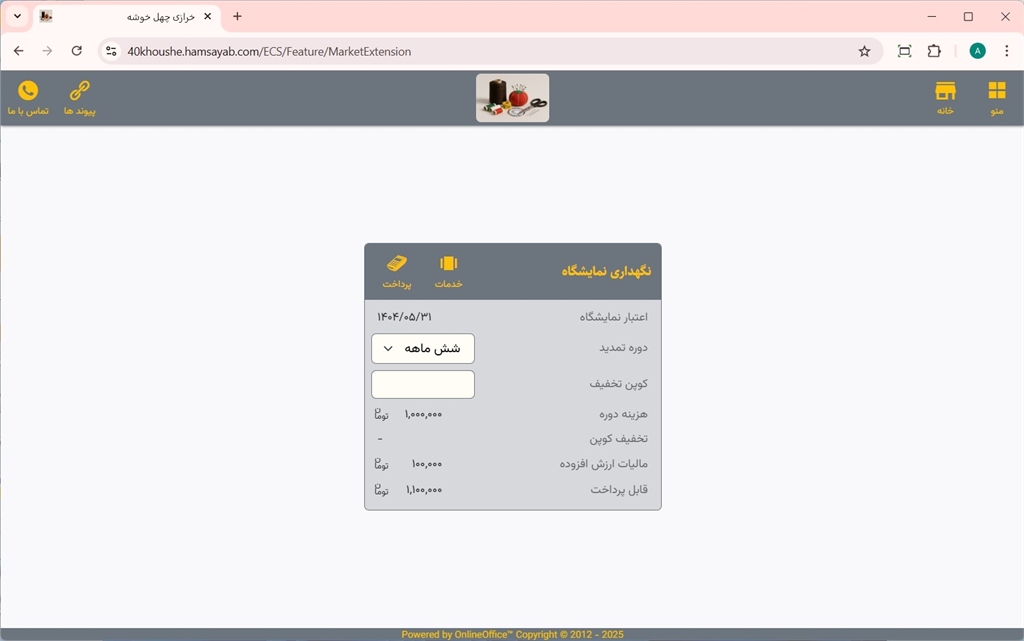Open a new browser tab

click(x=237, y=17)
